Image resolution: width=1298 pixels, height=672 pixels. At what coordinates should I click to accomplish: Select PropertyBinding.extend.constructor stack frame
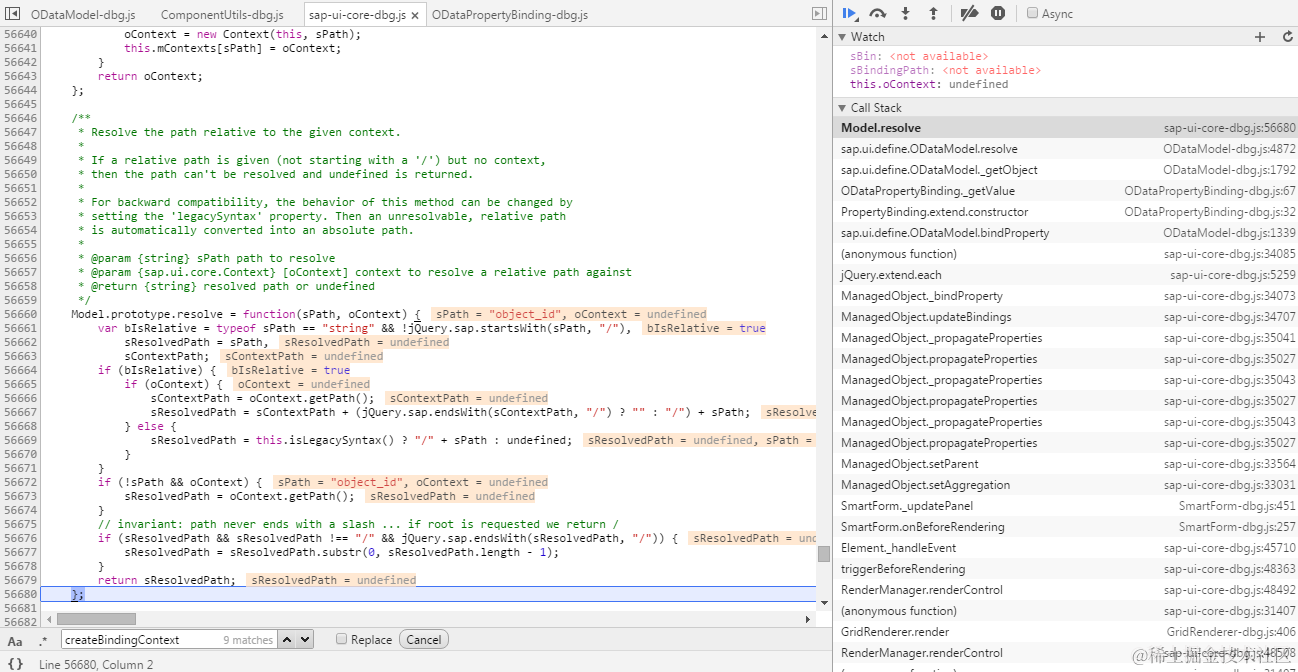[x=1065, y=212]
